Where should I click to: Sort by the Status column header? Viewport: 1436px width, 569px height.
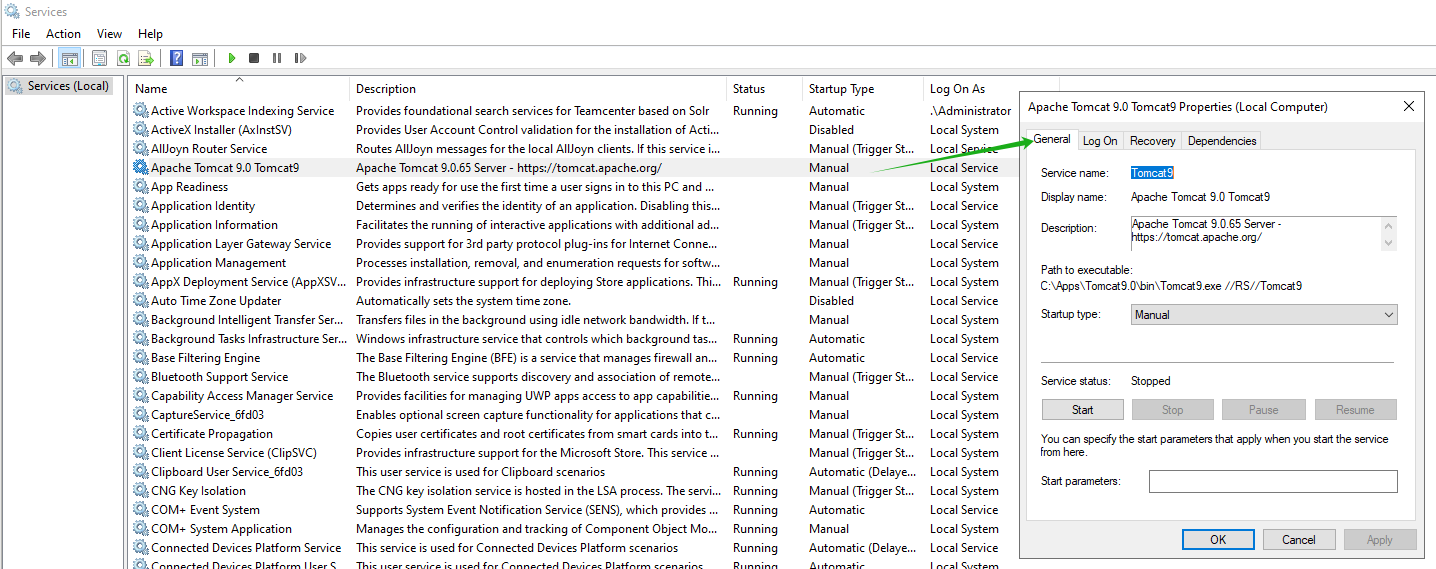pos(764,89)
